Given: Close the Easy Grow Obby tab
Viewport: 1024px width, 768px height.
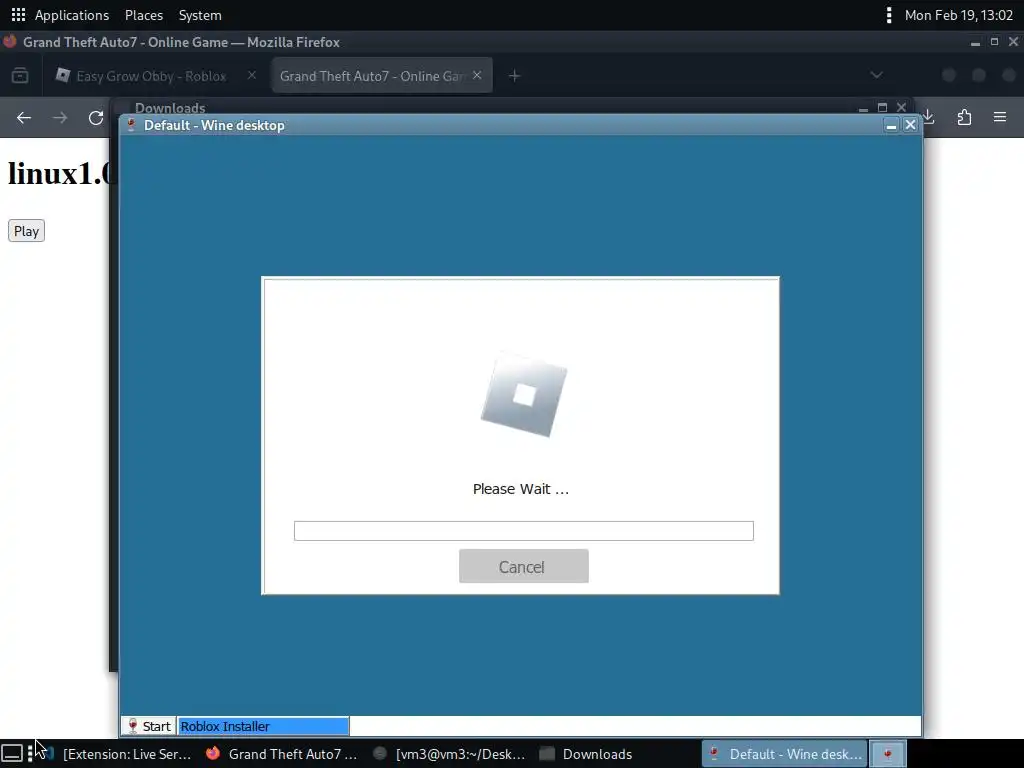Looking at the screenshot, I should click(251, 75).
